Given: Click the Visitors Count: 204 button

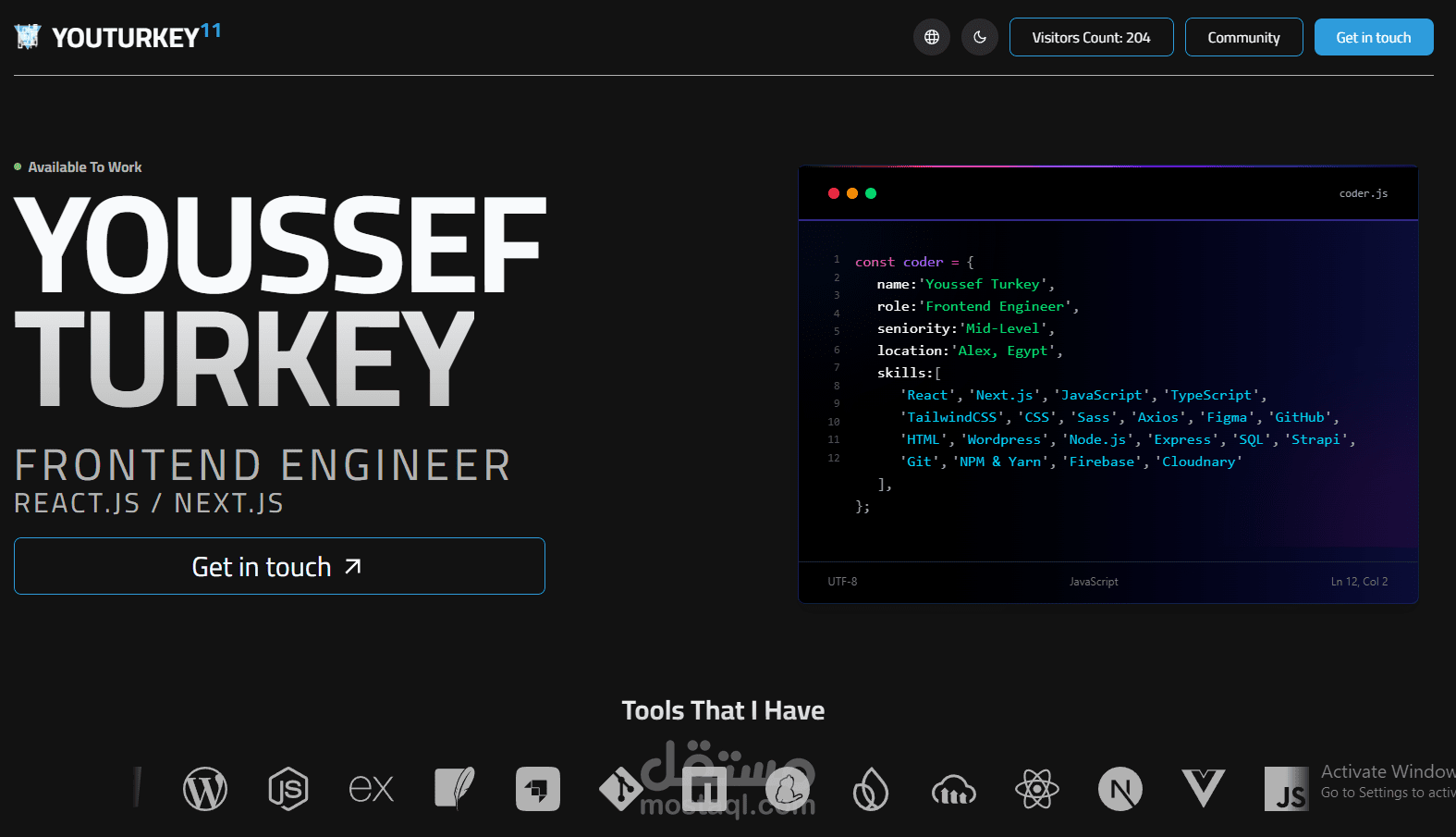Looking at the screenshot, I should pos(1091,37).
